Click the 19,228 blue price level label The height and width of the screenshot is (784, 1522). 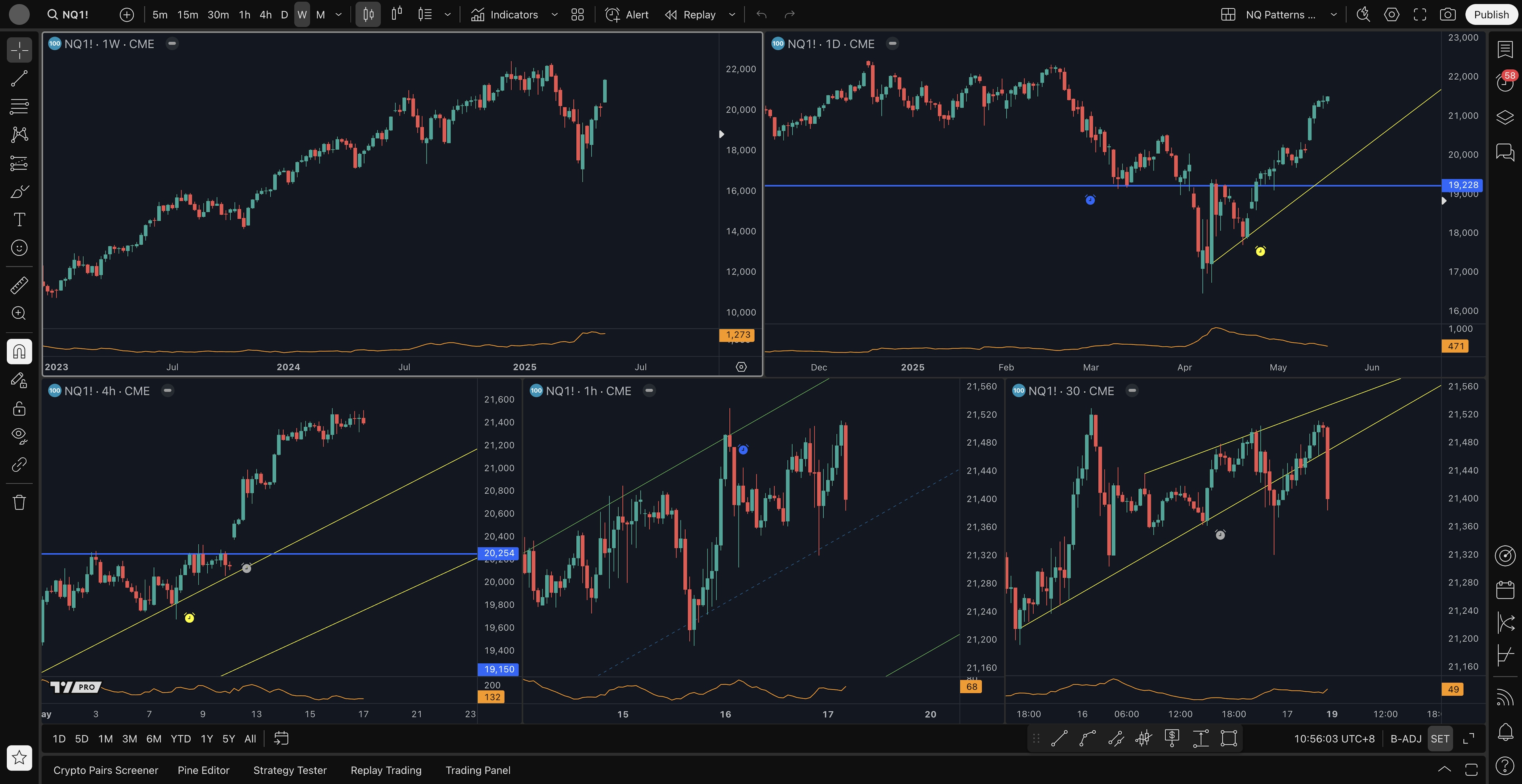pos(1462,185)
